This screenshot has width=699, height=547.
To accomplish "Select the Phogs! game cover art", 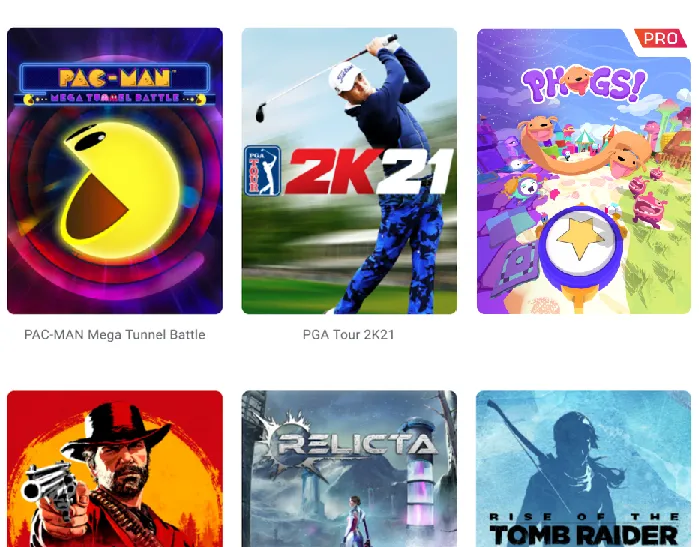I will tap(584, 171).
